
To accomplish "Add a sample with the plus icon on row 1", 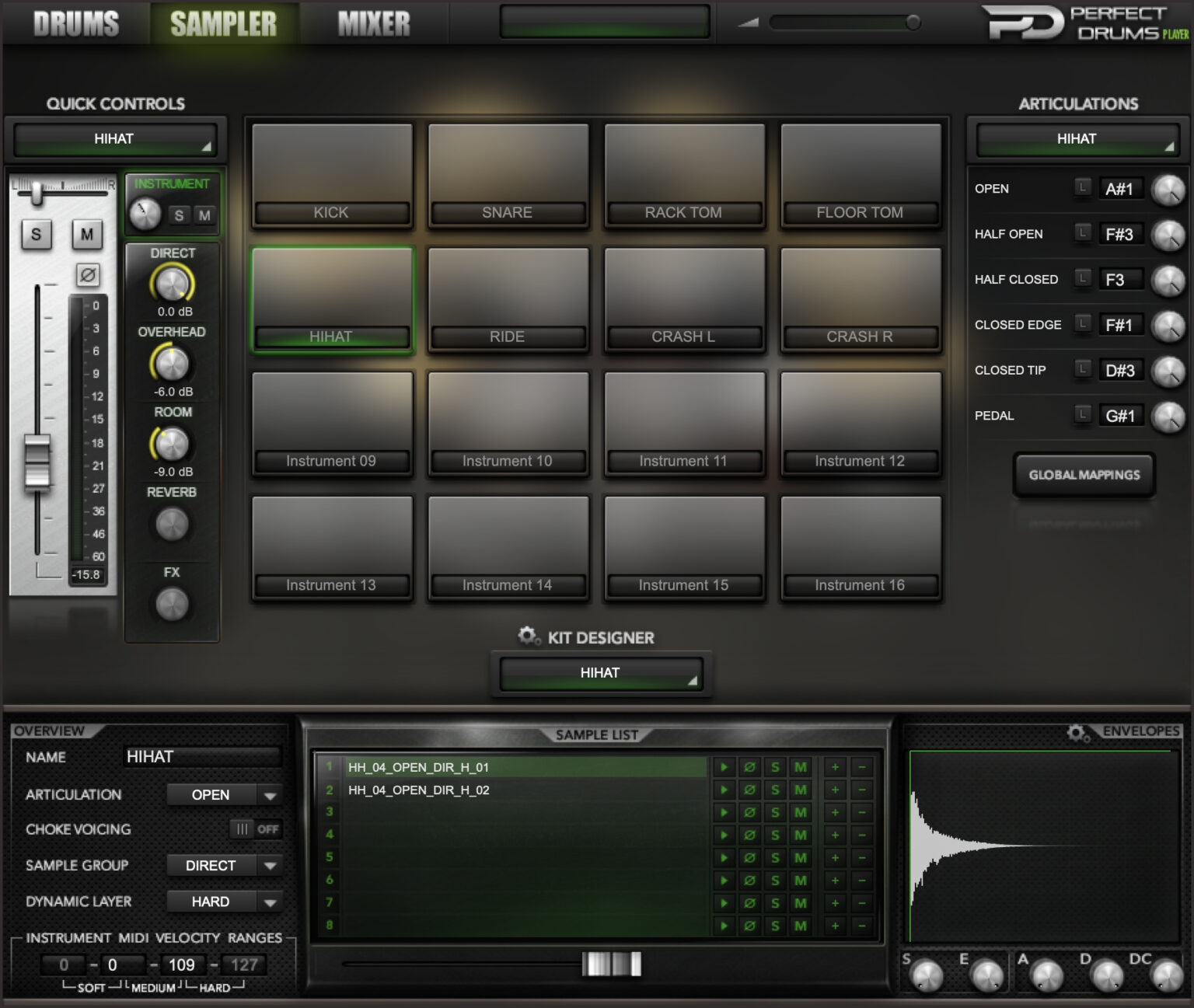I will coord(836,767).
